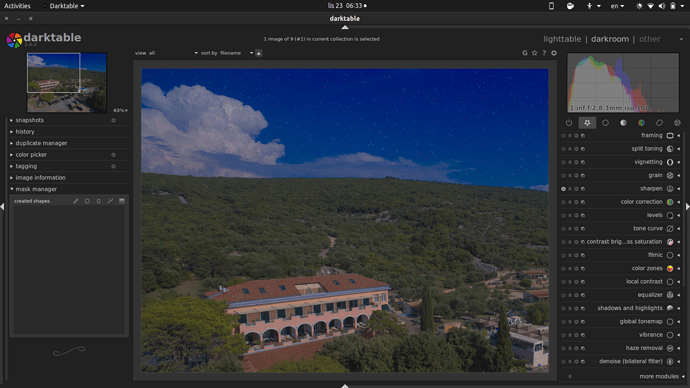Click the color correction module icon

point(670,202)
